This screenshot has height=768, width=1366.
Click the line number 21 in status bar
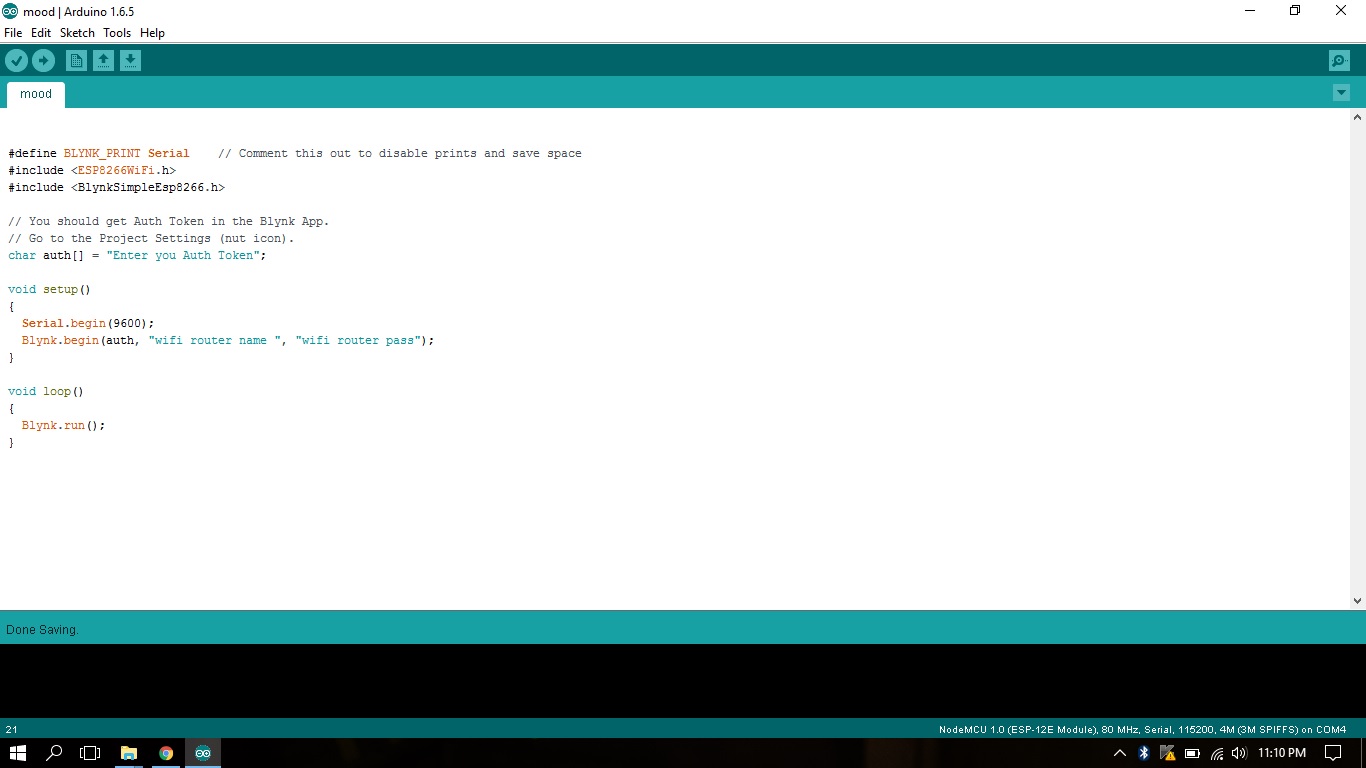pyautogui.click(x=12, y=729)
